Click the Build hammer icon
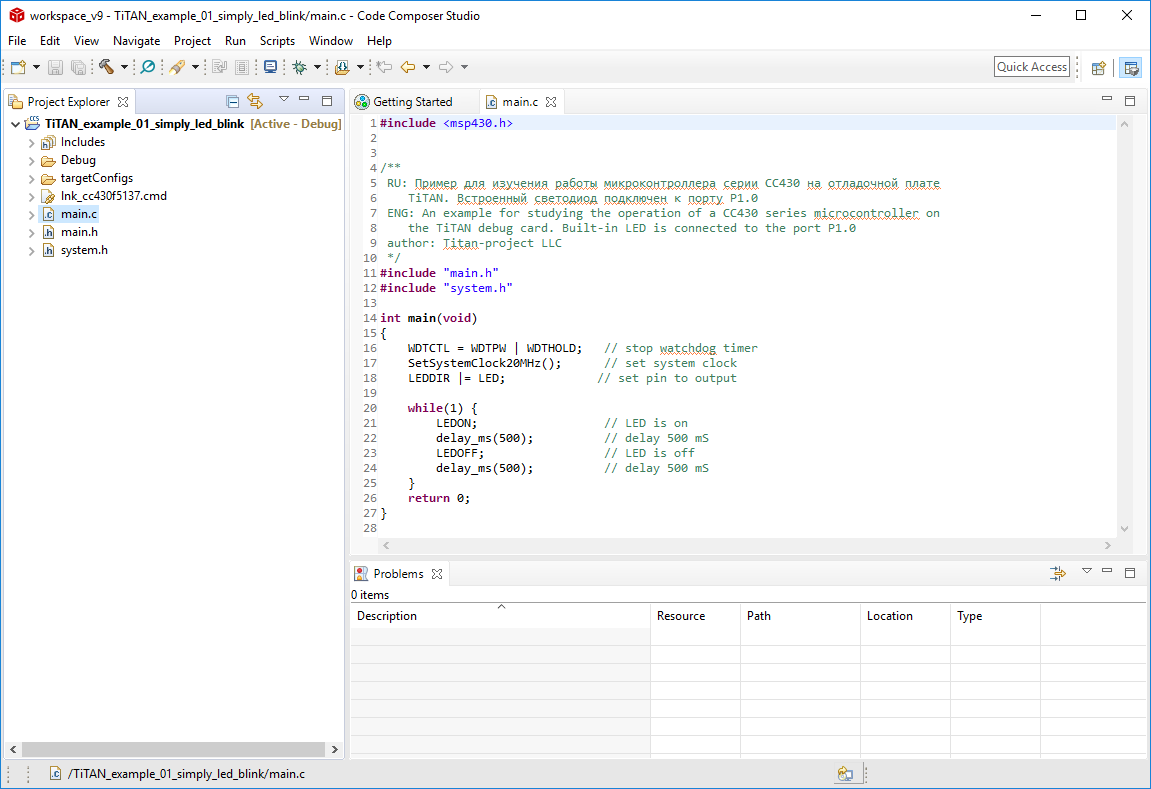This screenshot has height=789, width=1151. point(106,67)
